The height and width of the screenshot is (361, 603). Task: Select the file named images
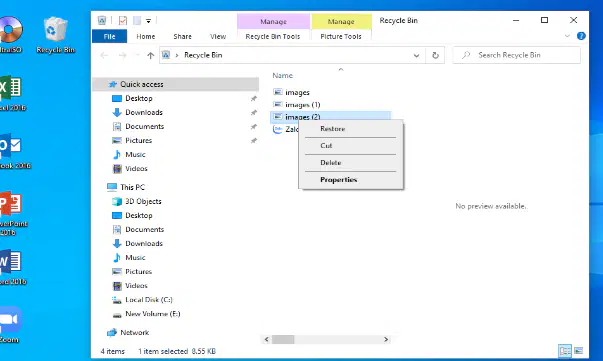click(x=297, y=92)
